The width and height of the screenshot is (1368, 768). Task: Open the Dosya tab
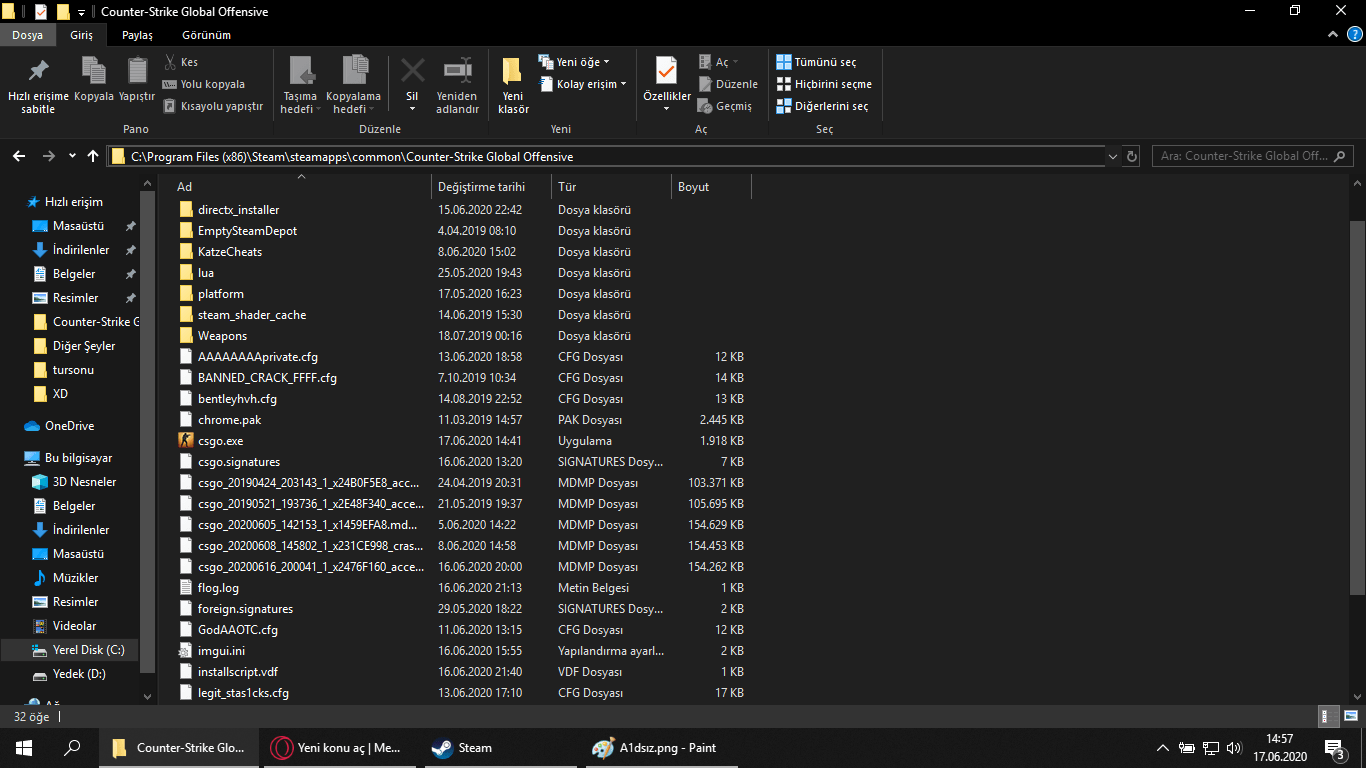[x=27, y=35]
